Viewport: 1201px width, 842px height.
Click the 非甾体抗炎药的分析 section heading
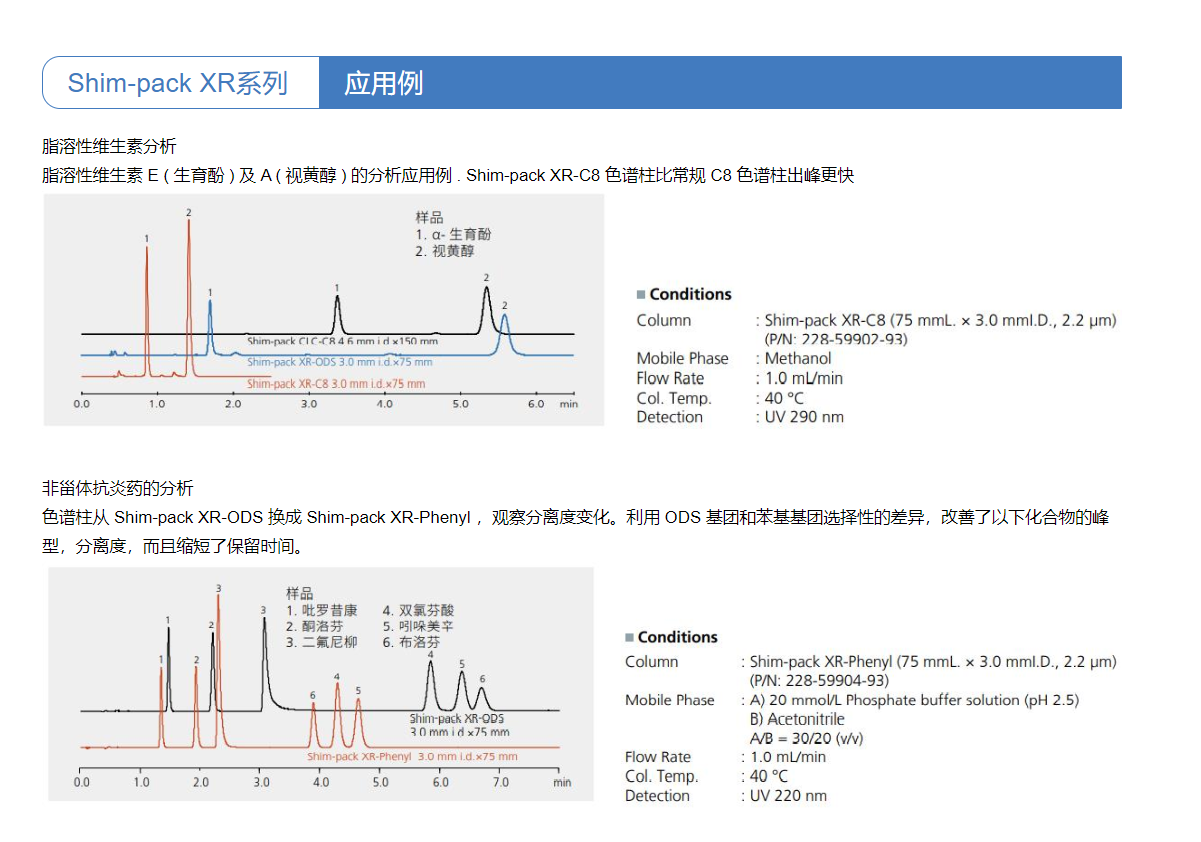coord(118,489)
